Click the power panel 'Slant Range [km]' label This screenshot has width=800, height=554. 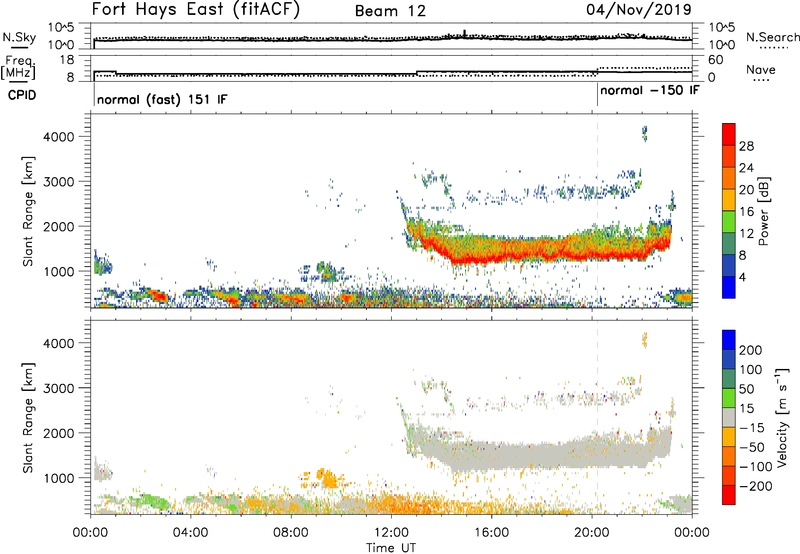[28, 211]
